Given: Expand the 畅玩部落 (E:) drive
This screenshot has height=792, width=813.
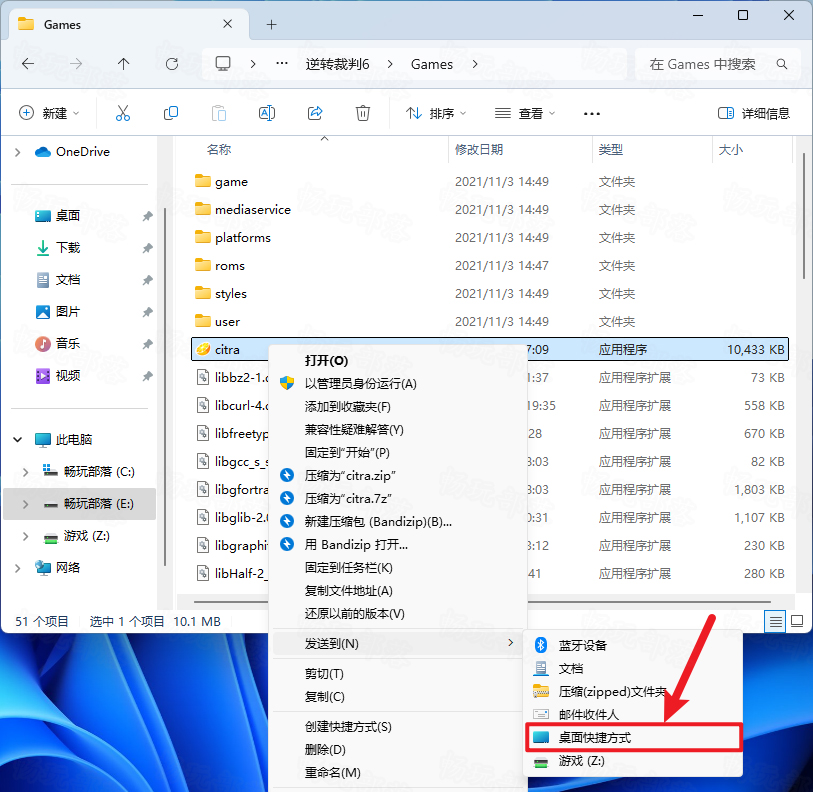Looking at the screenshot, I should pyautogui.click(x=25, y=504).
